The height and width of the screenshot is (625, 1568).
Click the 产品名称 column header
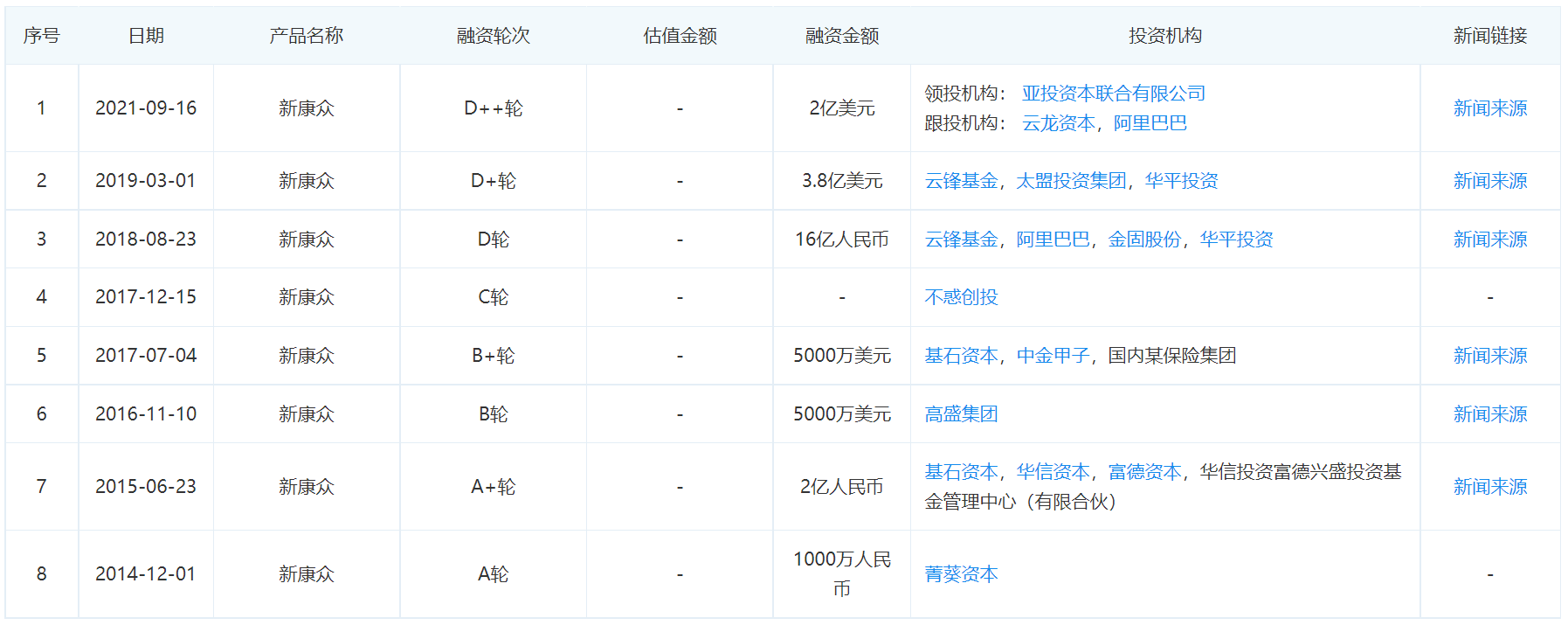tap(307, 36)
